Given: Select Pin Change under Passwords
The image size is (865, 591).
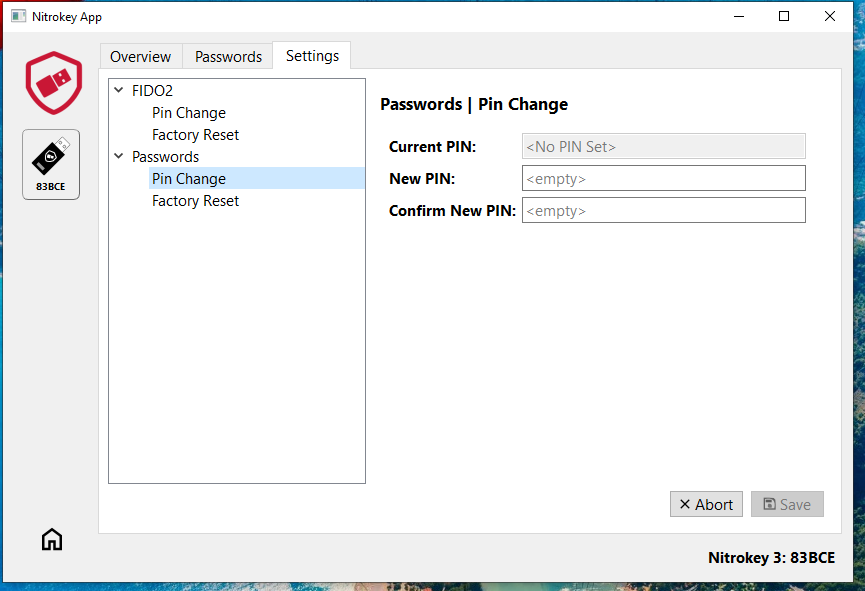Looking at the screenshot, I should (x=189, y=179).
